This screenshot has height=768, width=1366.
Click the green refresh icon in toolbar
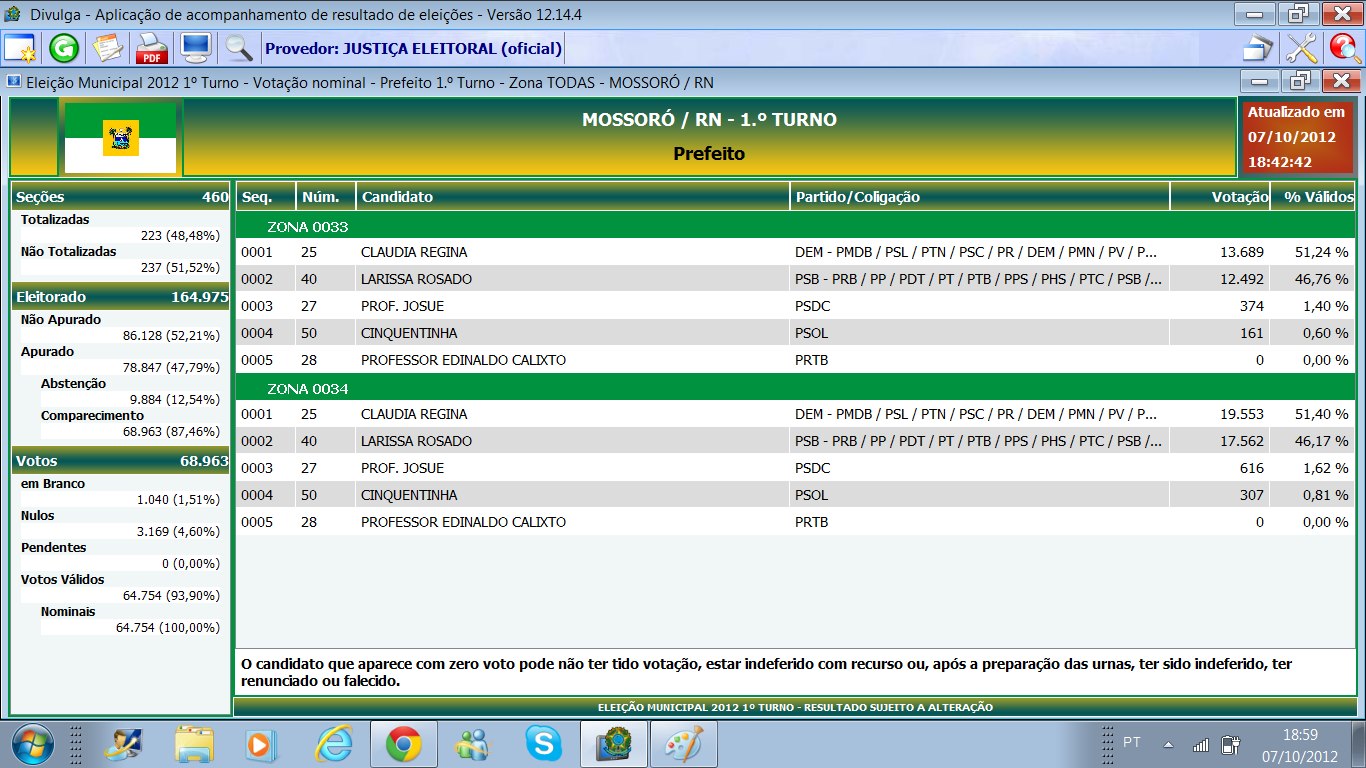pyautogui.click(x=63, y=48)
